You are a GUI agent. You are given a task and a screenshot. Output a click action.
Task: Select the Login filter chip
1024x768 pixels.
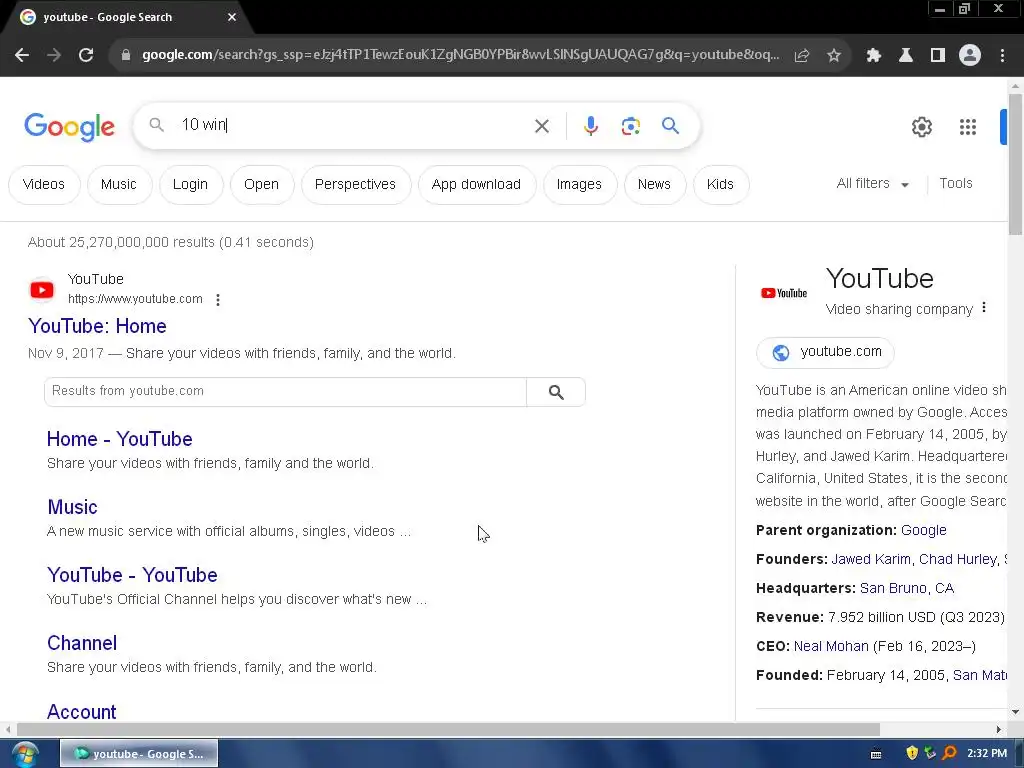(x=190, y=185)
